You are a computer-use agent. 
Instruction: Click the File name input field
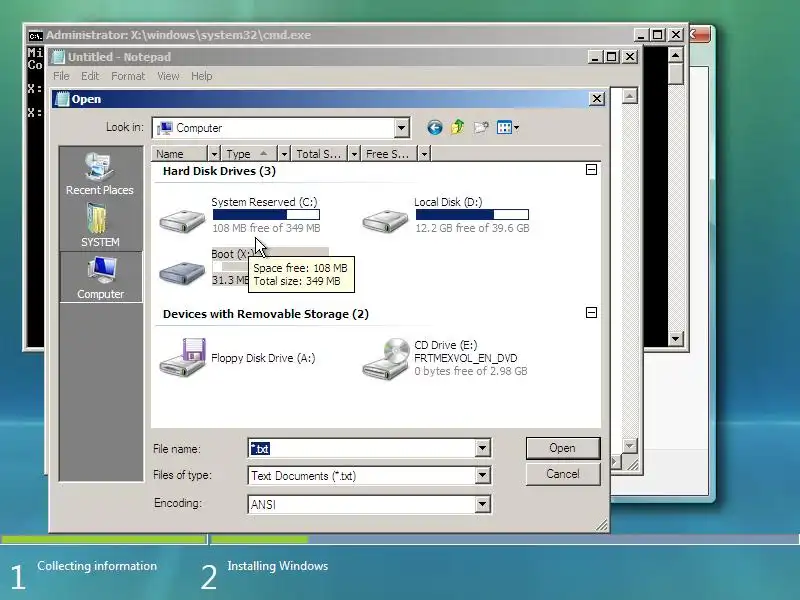(x=361, y=448)
